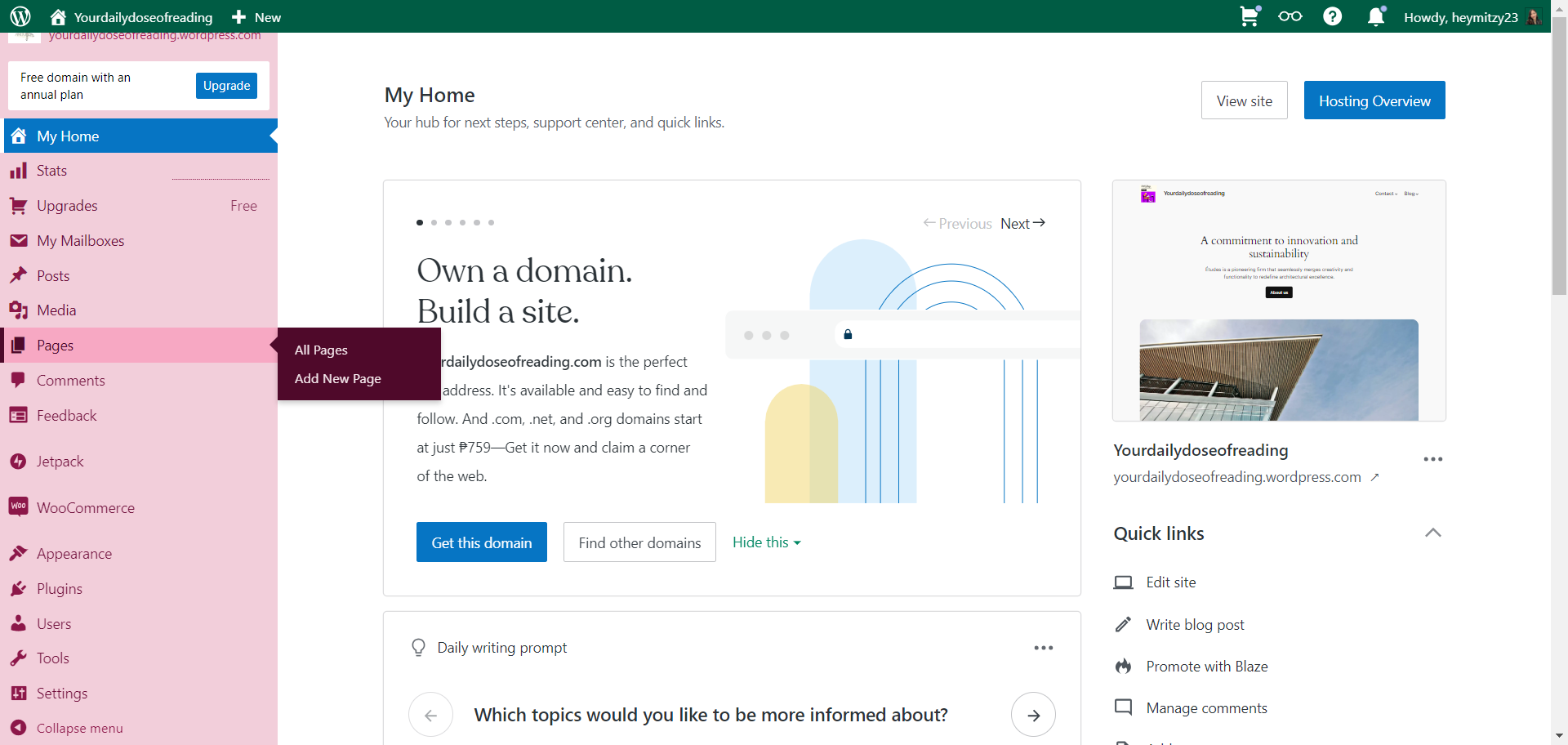Screen dimensions: 1568x745
Task: Click the Manage comments quick link
Action: (1207, 708)
